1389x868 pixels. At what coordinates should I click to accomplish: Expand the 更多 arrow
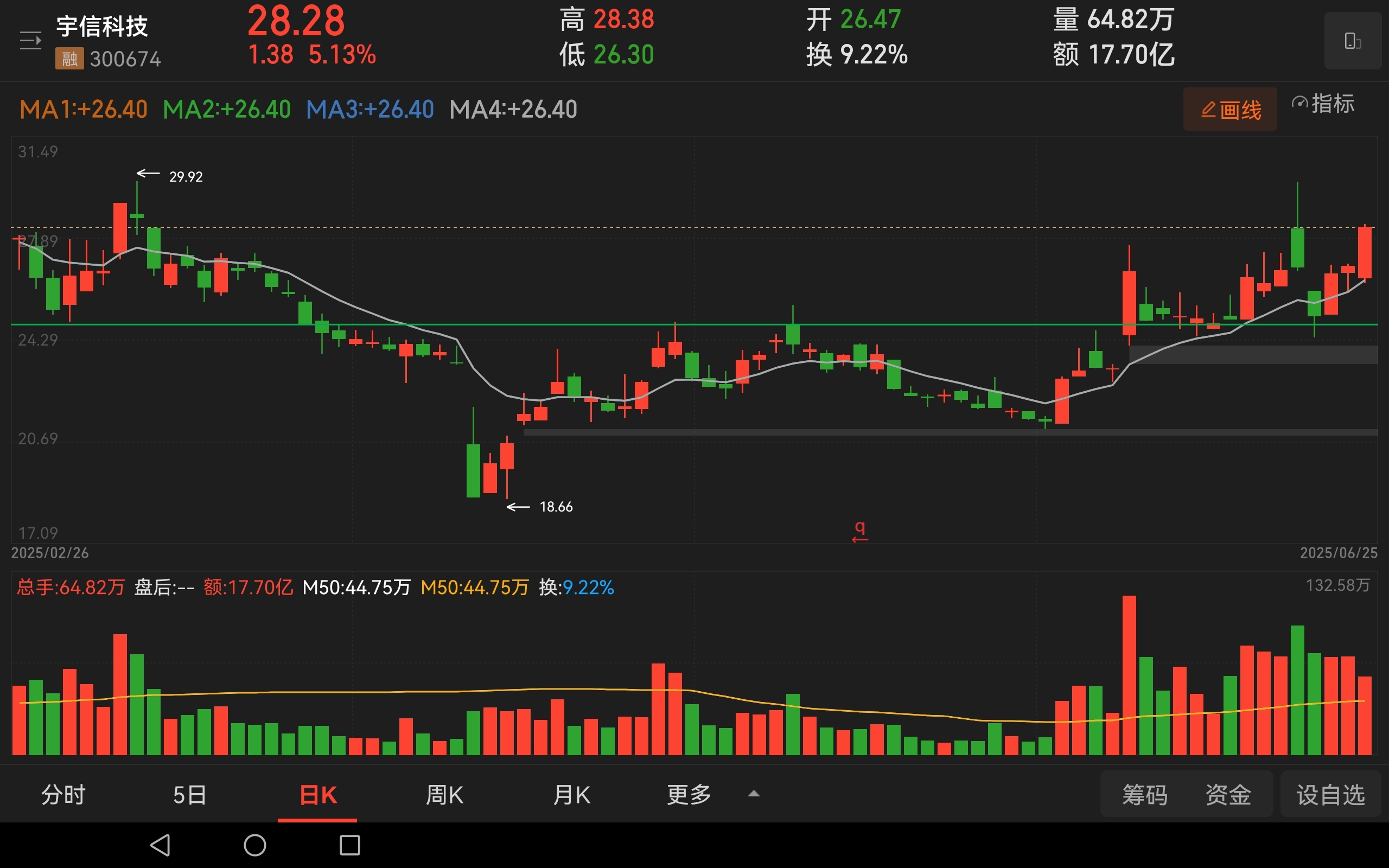coord(754,794)
